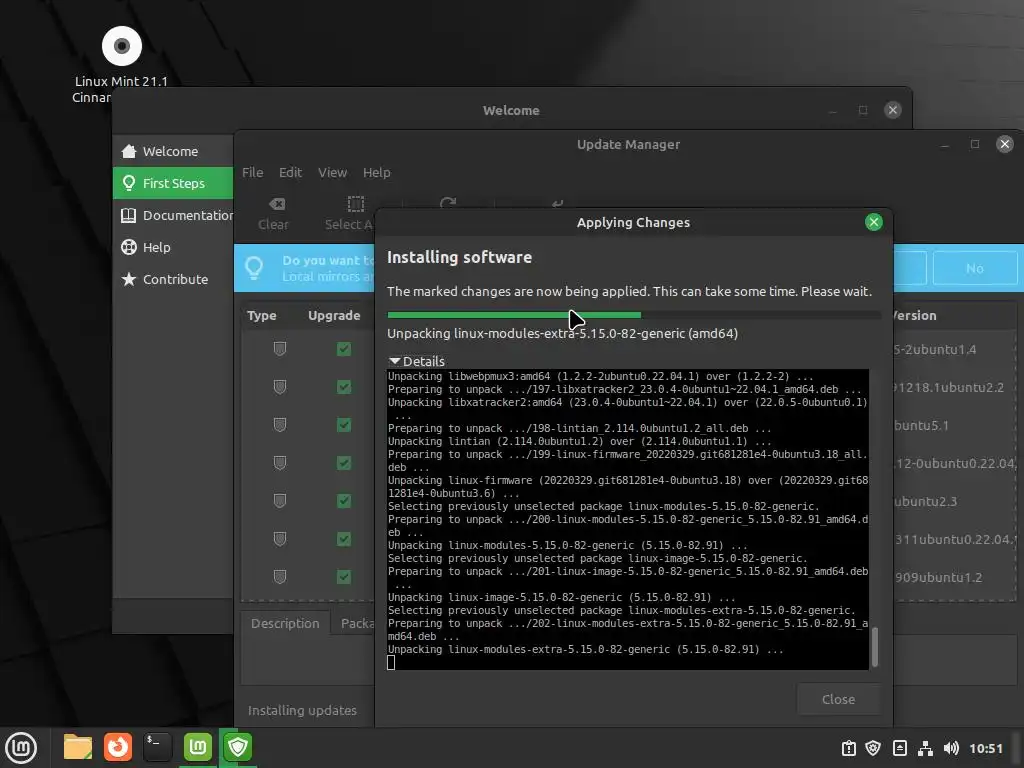The height and width of the screenshot is (768, 1024).
Task: Open the Linux Mint 21.1 desktop disc icon
Action: point(121,46)
